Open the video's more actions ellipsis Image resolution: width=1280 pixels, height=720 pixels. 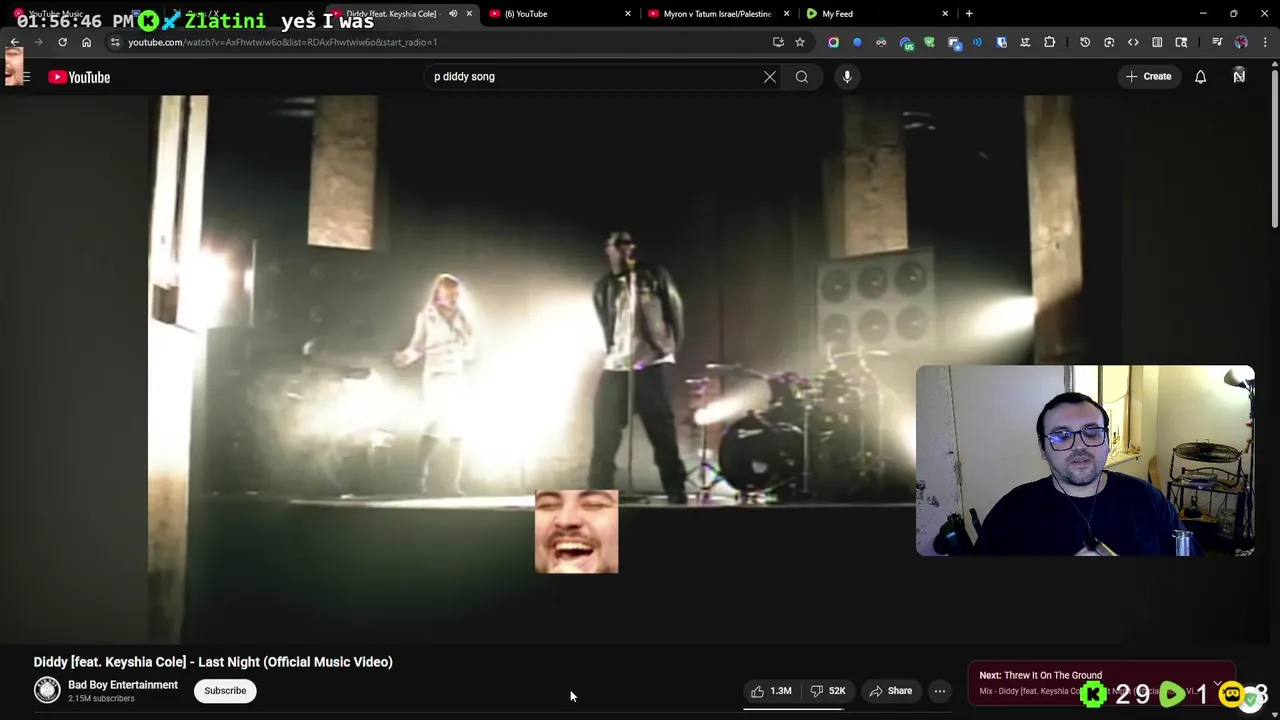(x=940, y=691)
